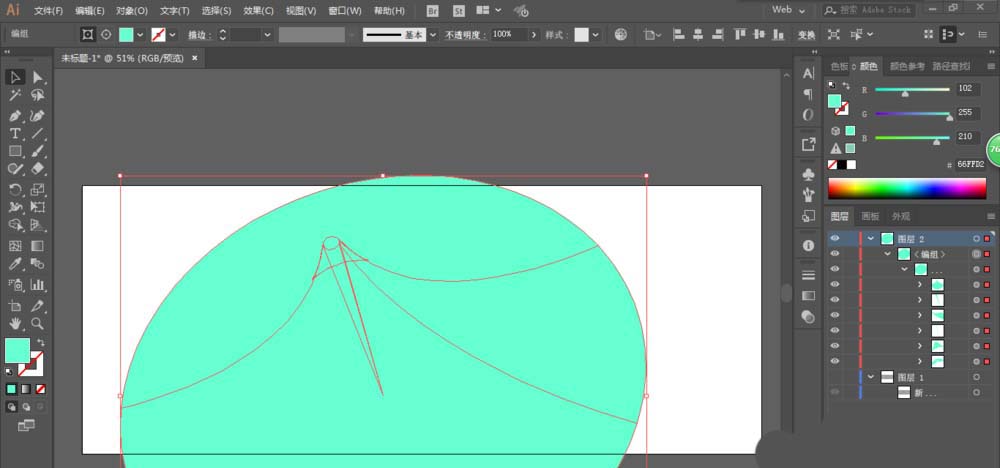
Task: Select the Free Transform tool
Action: tap(38, 207)
